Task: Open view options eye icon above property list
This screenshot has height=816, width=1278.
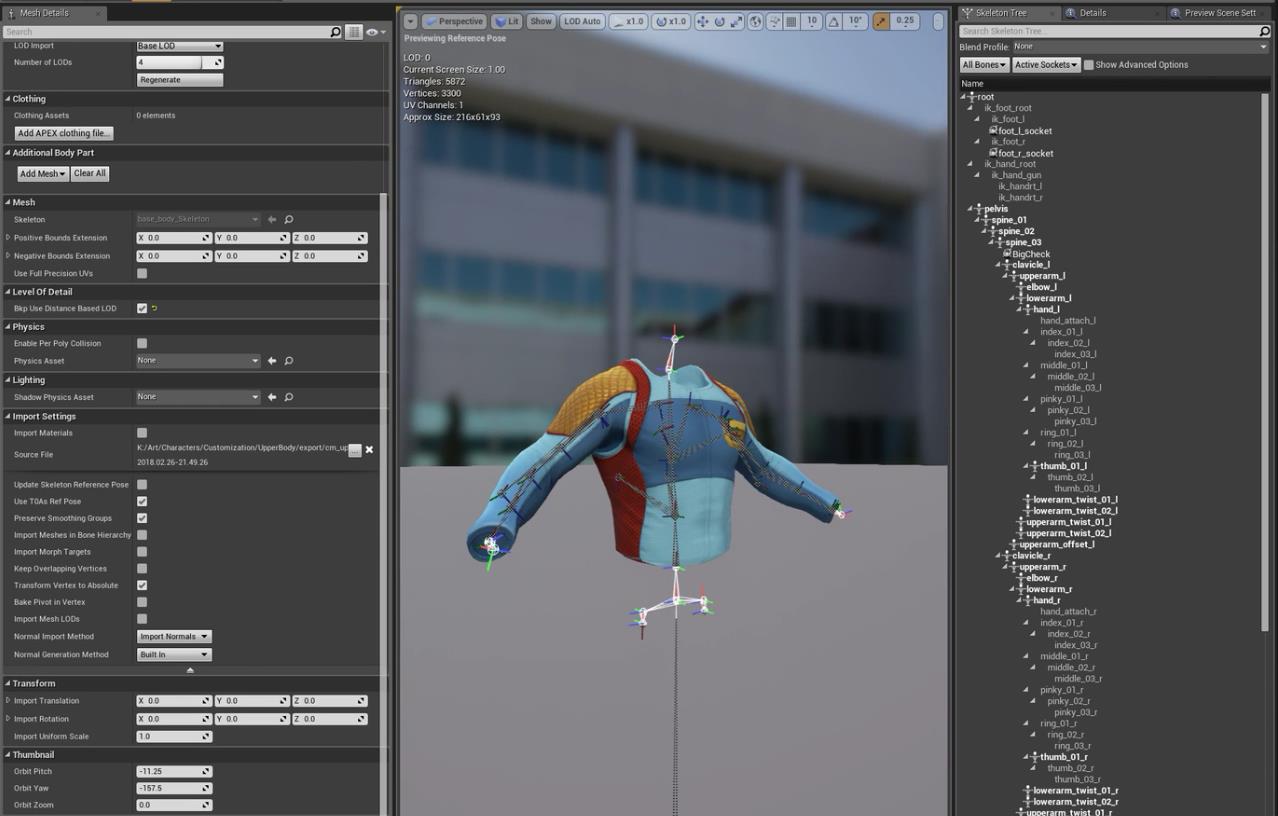Action: point(371,31)
